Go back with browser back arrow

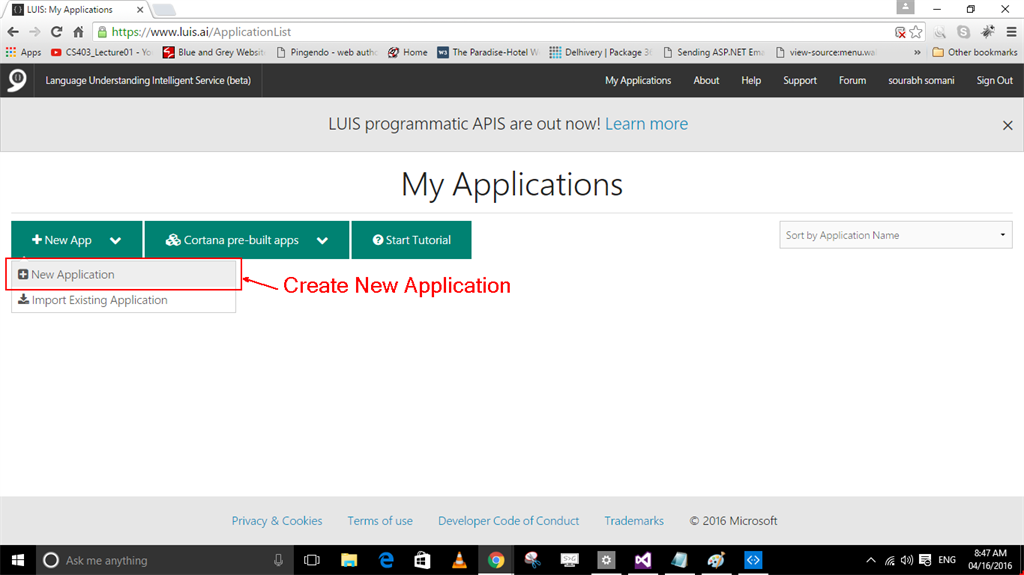coord(13,31)
